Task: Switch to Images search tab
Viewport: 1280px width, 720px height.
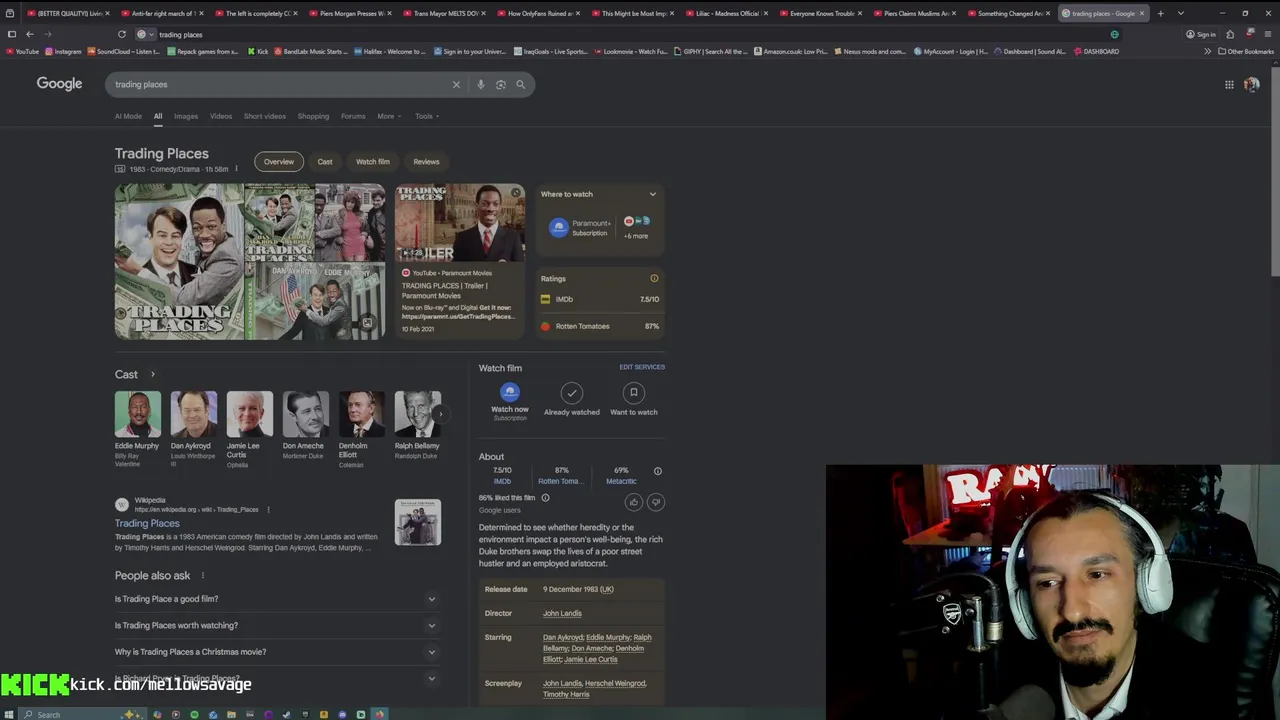Action: pyautogui.click(x=186, y=116)
